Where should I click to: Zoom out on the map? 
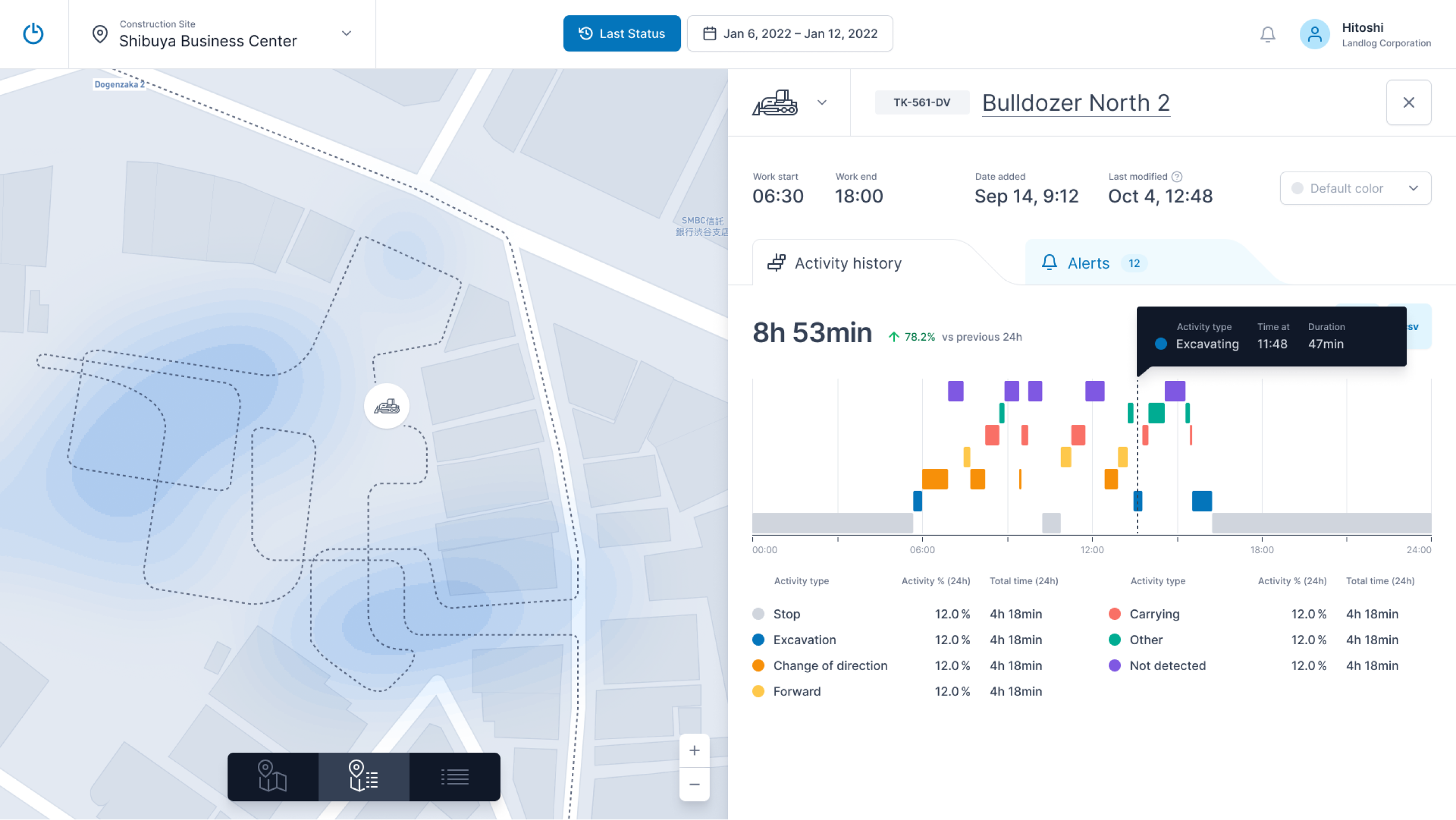point(694,785)
